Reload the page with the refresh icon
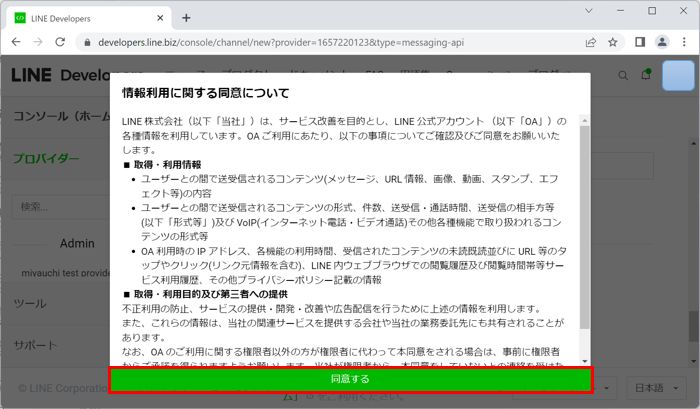 click(60, 42)
